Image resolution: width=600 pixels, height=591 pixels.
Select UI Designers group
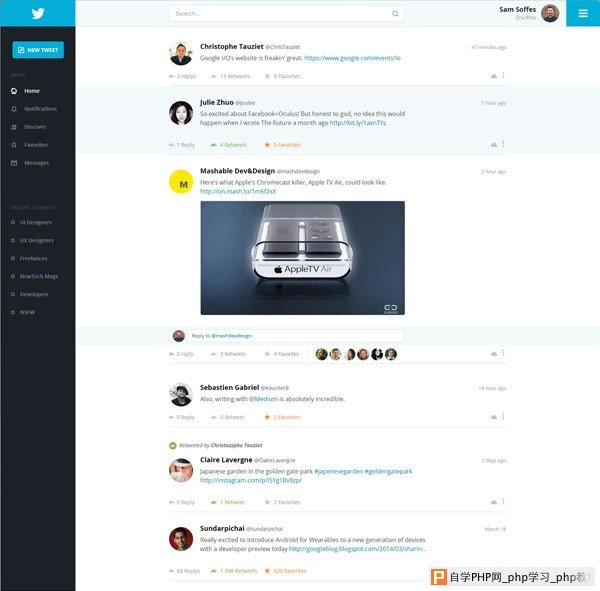point(31,222)
